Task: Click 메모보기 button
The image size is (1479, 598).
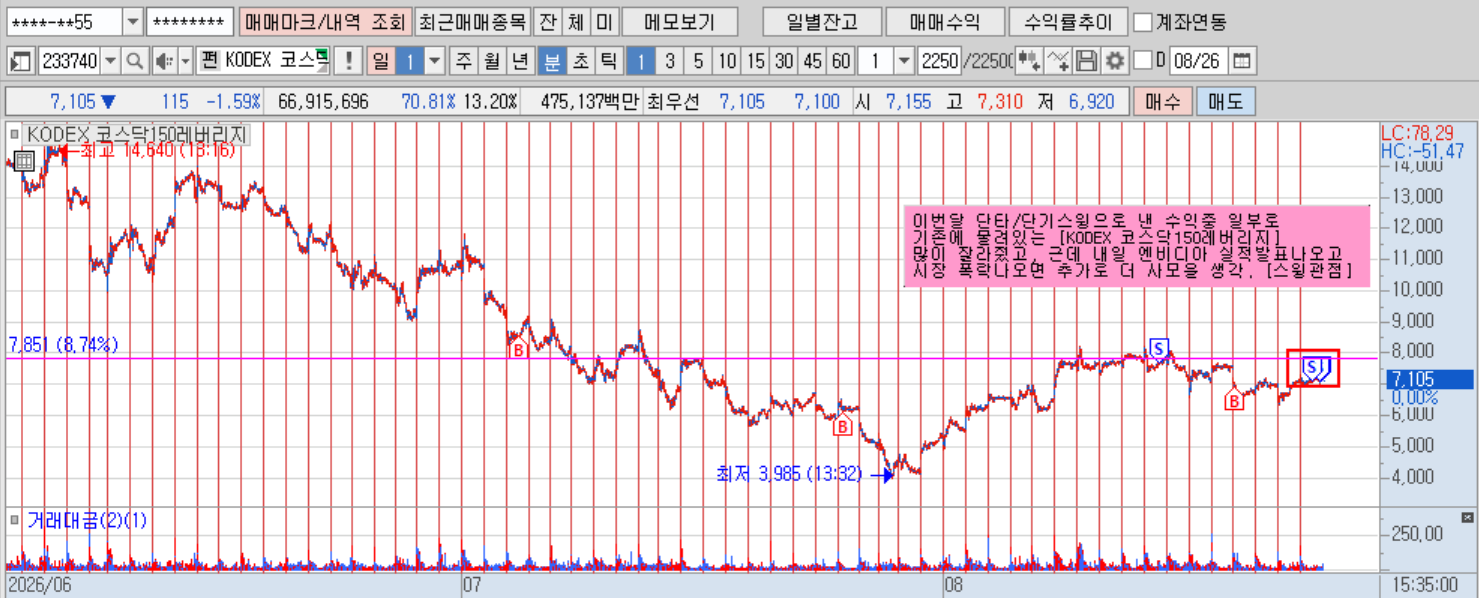Action: tap(680, 22)
